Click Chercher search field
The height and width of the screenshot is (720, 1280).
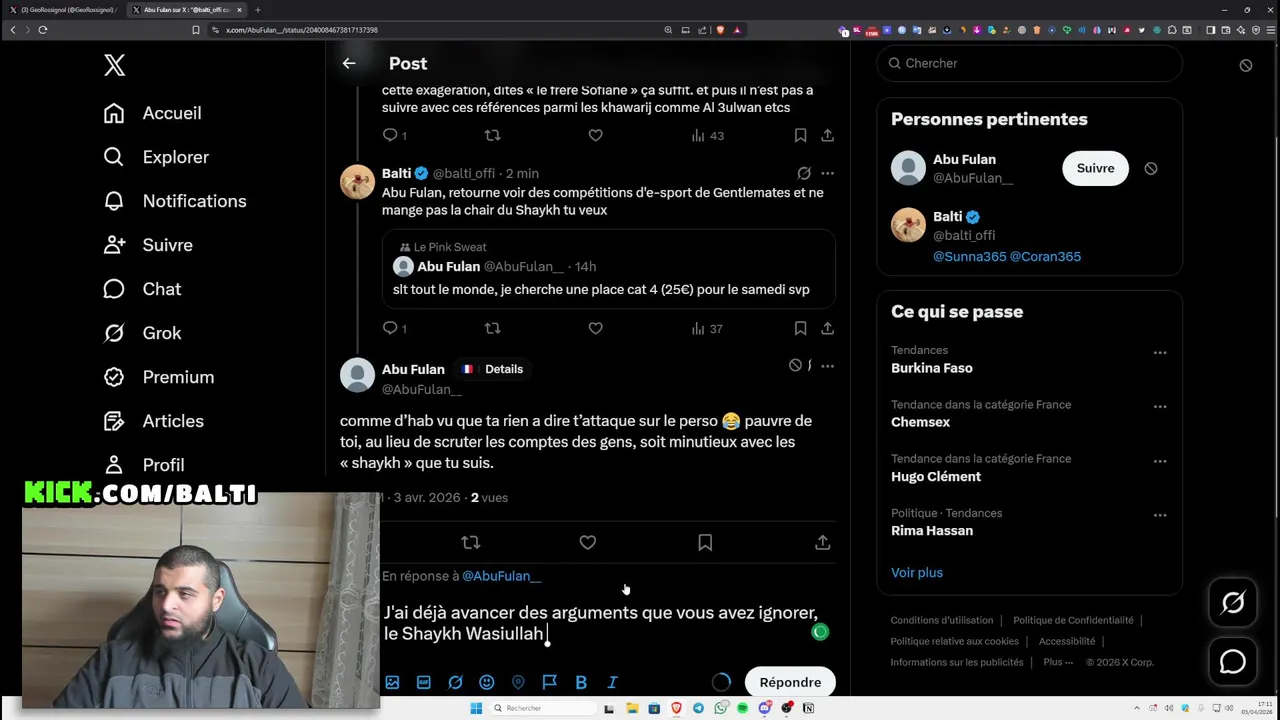pyautogui.click(x=1029, y=63)
